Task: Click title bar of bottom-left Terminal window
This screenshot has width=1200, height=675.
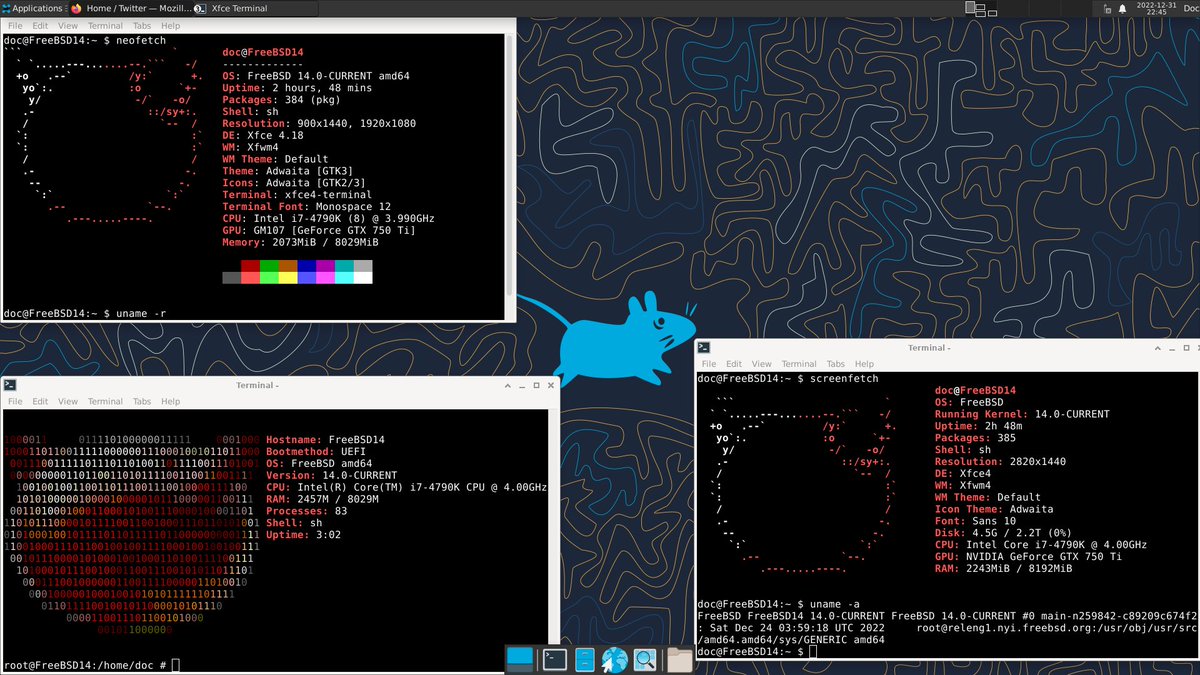Action: (257, 385)
